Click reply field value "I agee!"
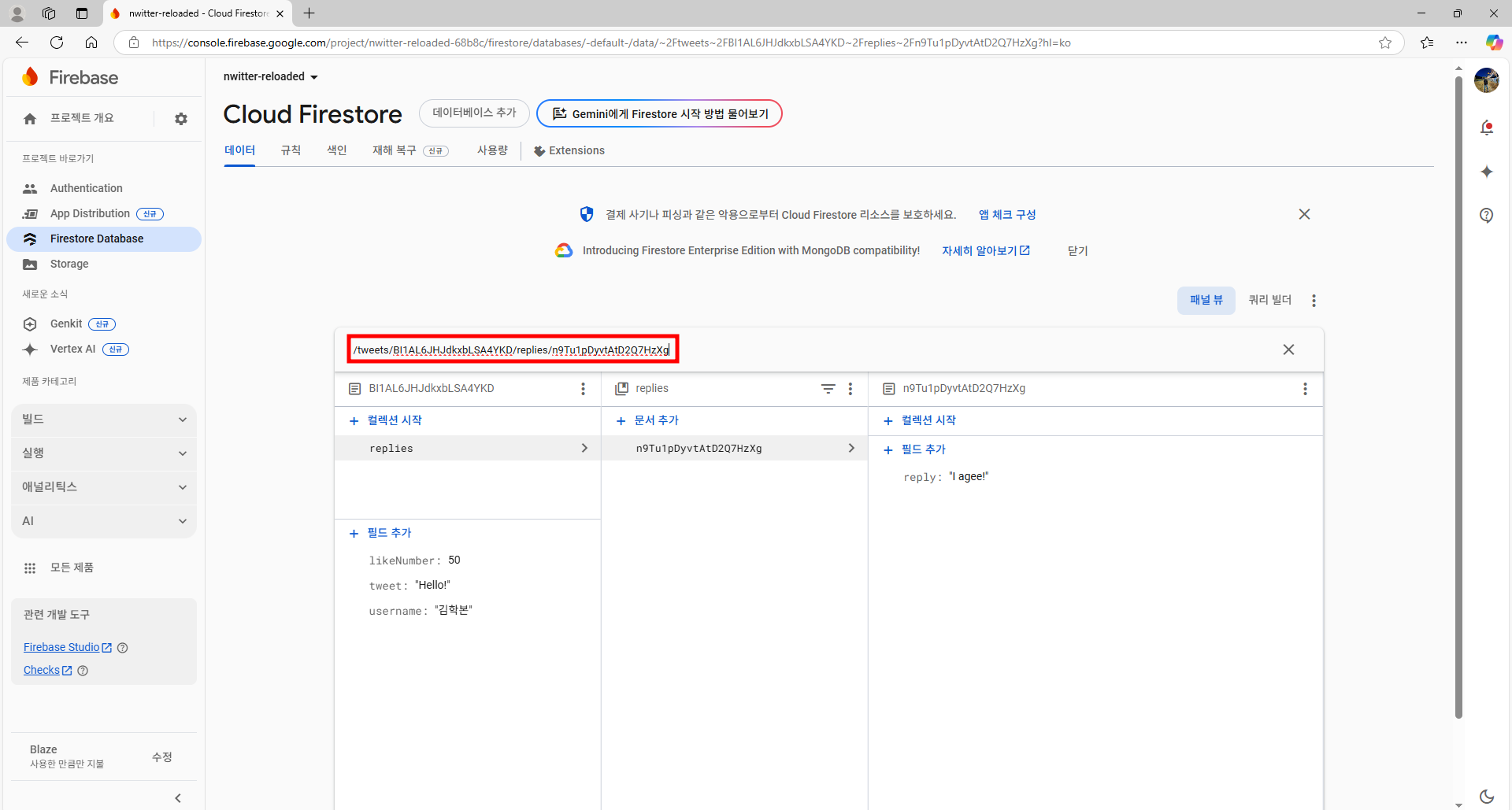 [x=969, y=477]
